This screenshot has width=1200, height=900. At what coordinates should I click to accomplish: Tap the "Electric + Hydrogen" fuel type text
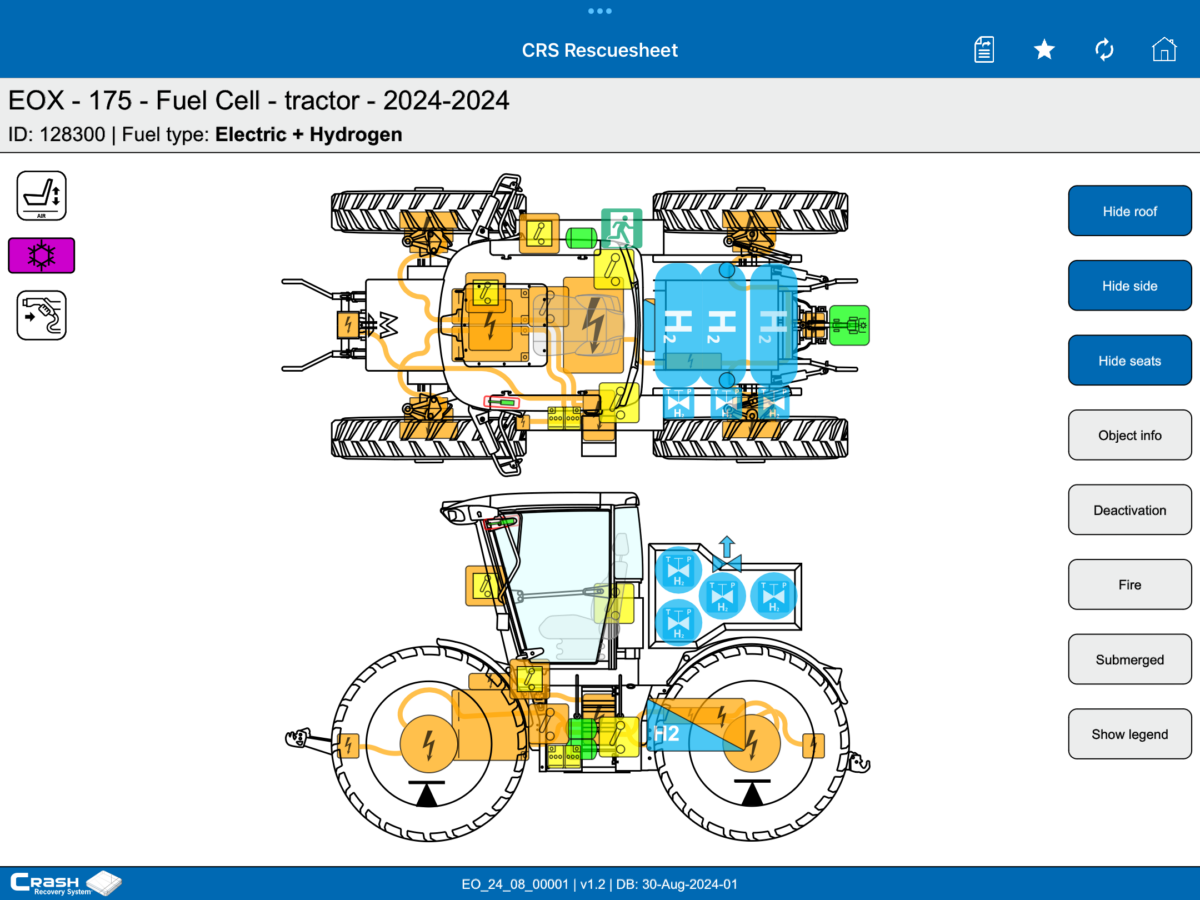click(x=309, y=134)
